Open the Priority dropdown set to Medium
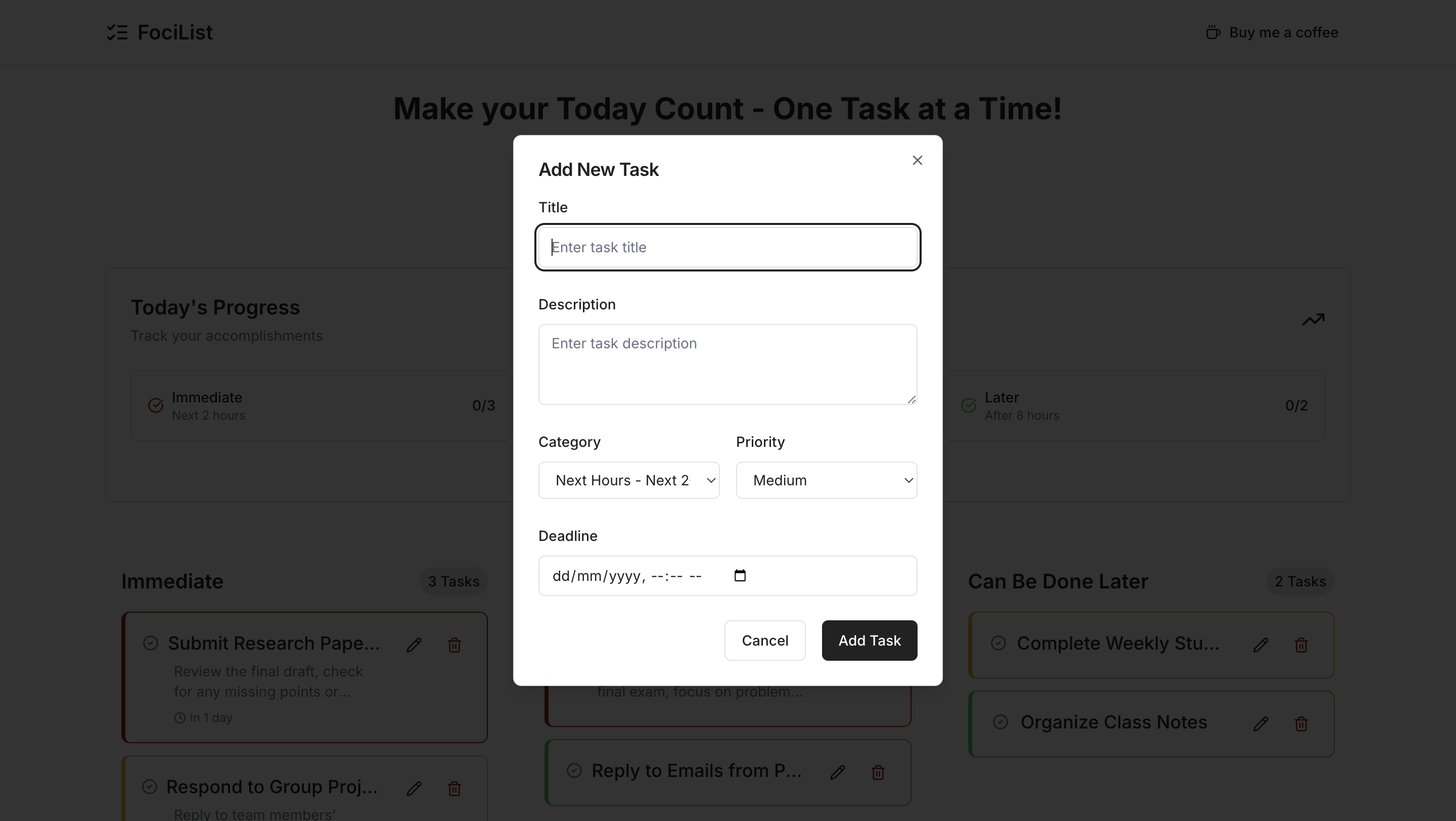This screenshot has height=821, width=1456. 826,480
